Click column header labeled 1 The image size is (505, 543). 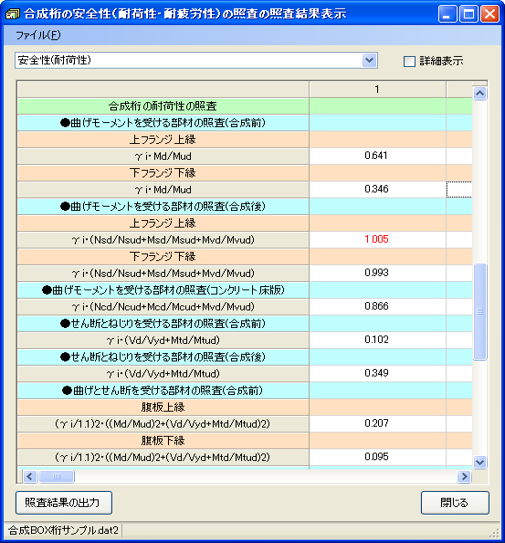click(377, 89)
